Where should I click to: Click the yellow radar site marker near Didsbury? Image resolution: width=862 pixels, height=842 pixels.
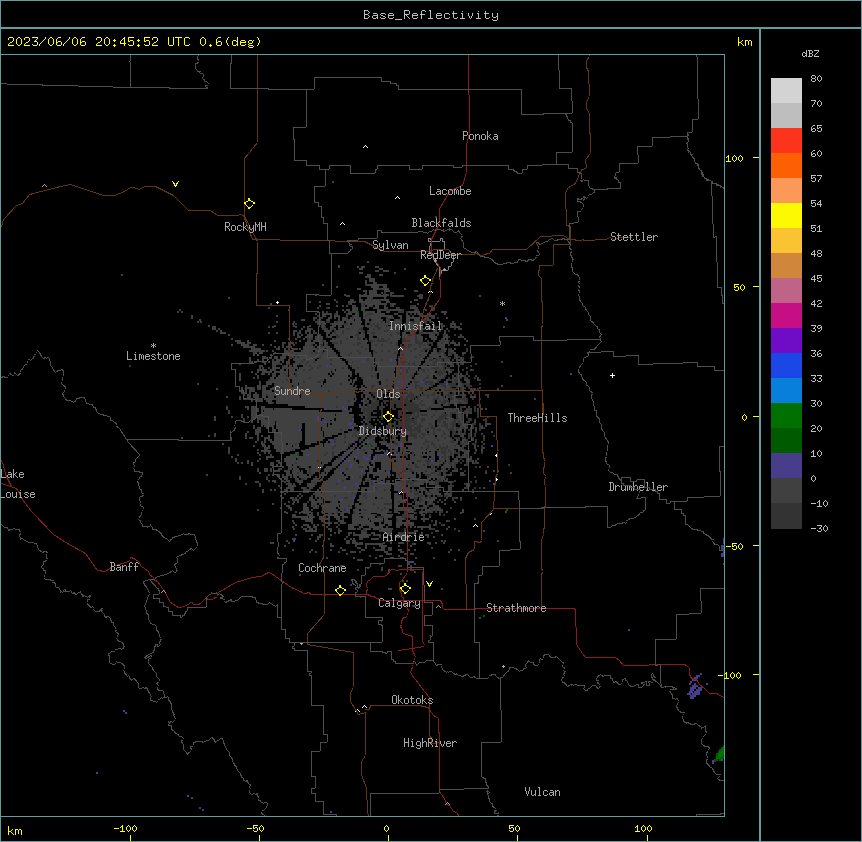coord(388,417)
